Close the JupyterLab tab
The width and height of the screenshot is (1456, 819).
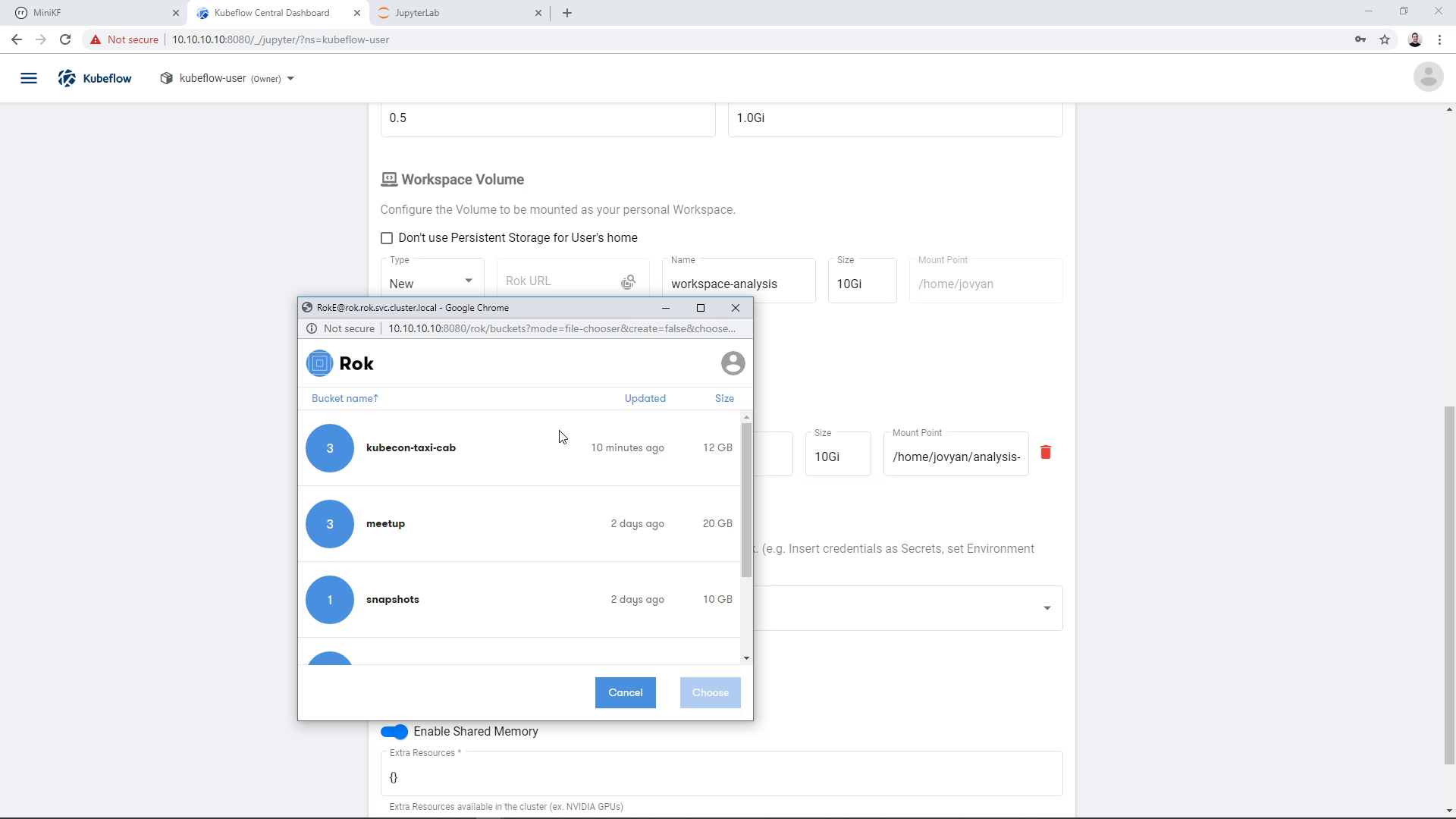click(x=538, y=13)
